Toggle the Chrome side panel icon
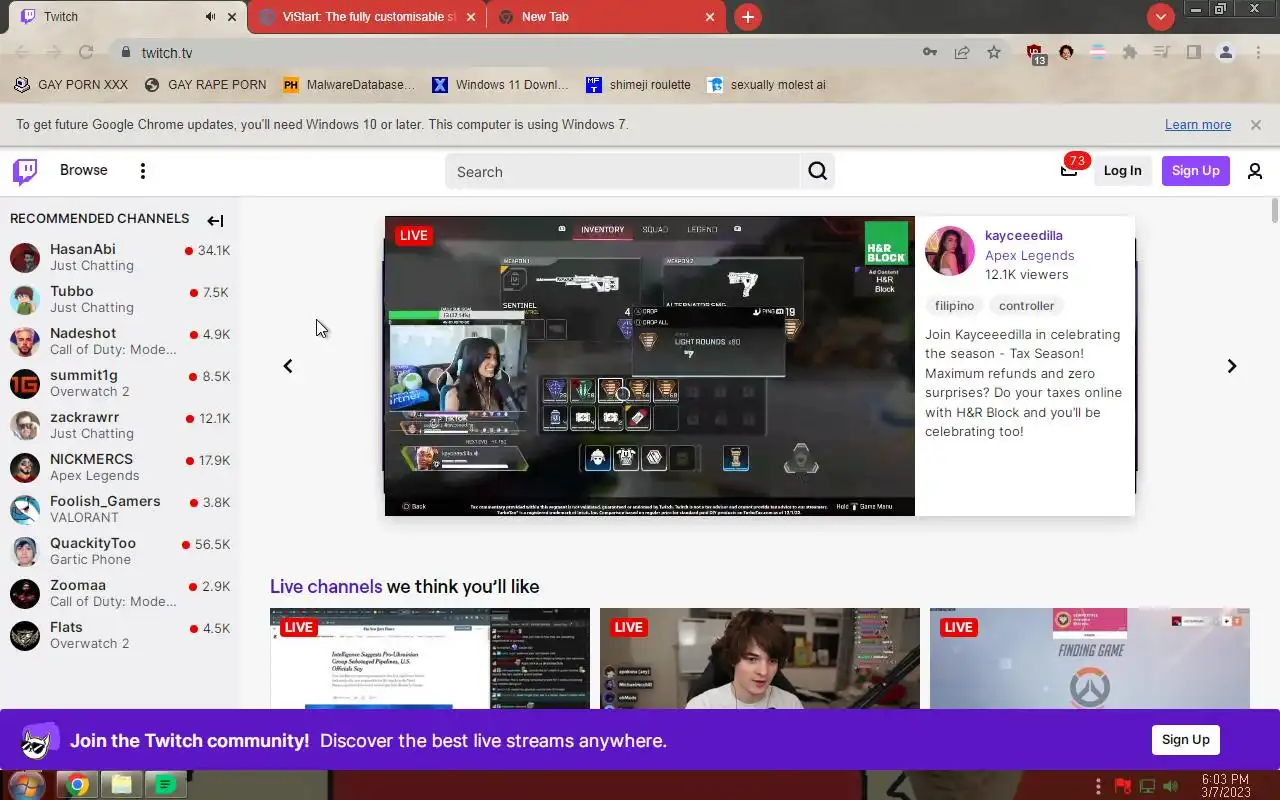 [1193, 53]
